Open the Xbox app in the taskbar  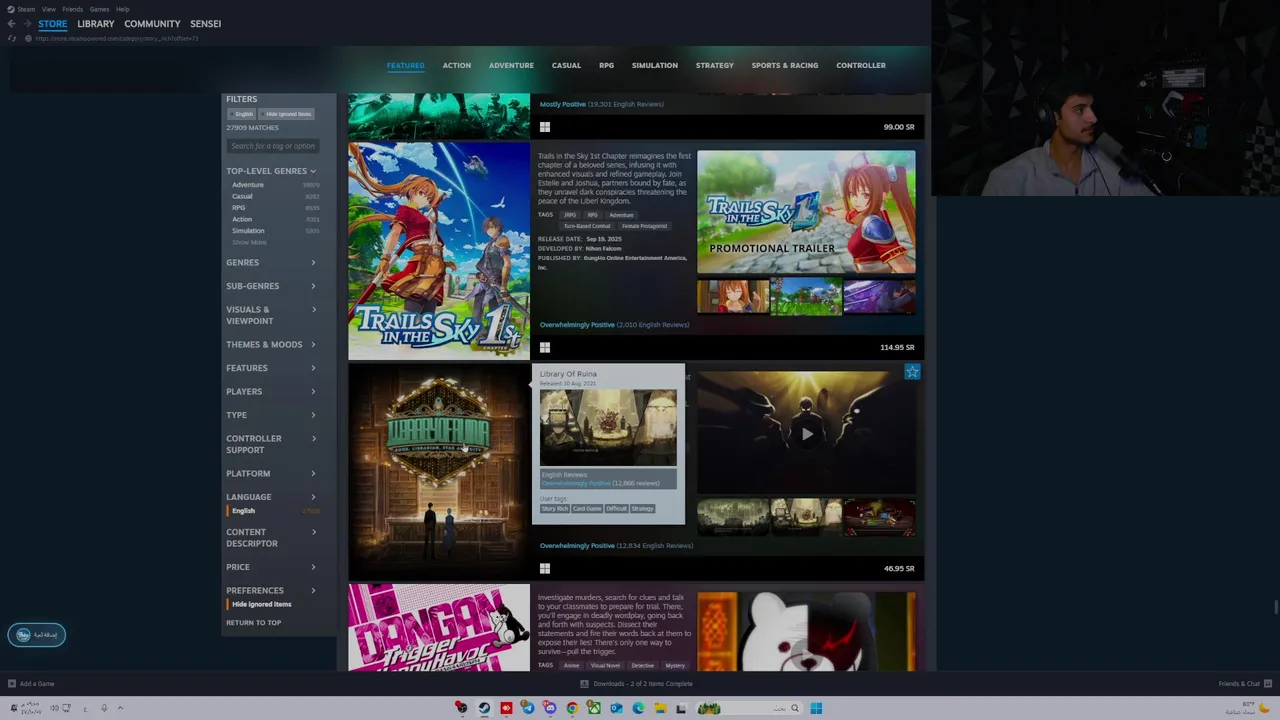pos(594,708)
